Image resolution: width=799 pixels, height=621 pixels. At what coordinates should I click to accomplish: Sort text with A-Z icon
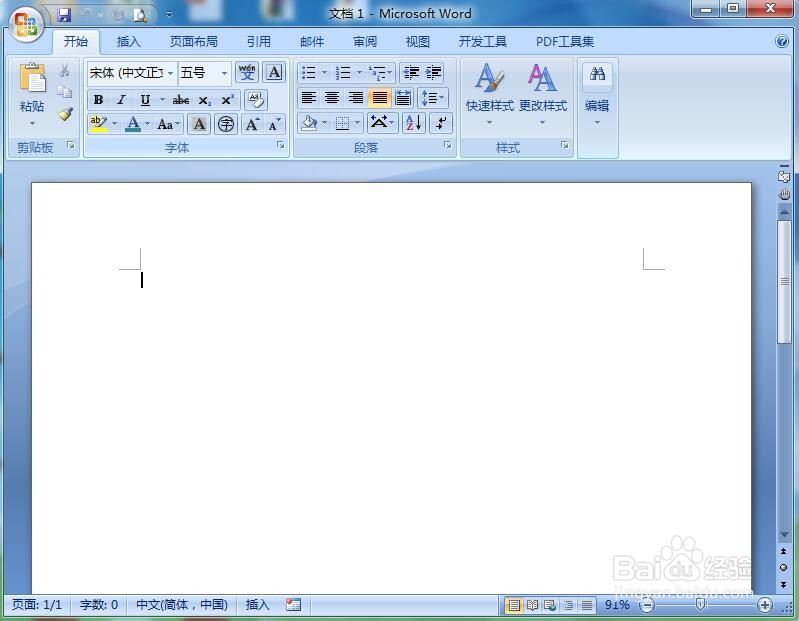(x=413, y=123)
